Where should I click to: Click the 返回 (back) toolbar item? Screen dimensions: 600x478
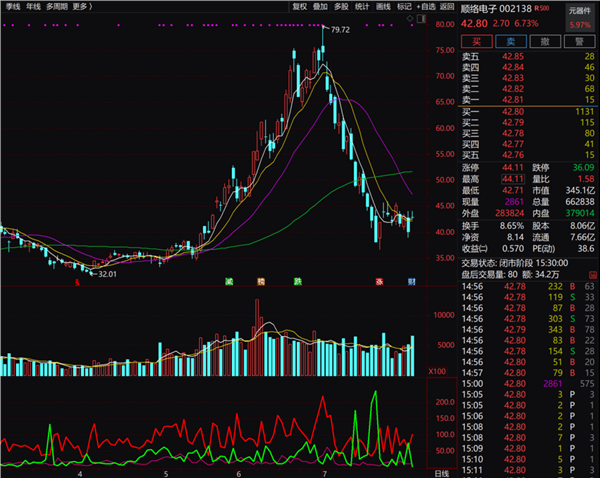447,7
